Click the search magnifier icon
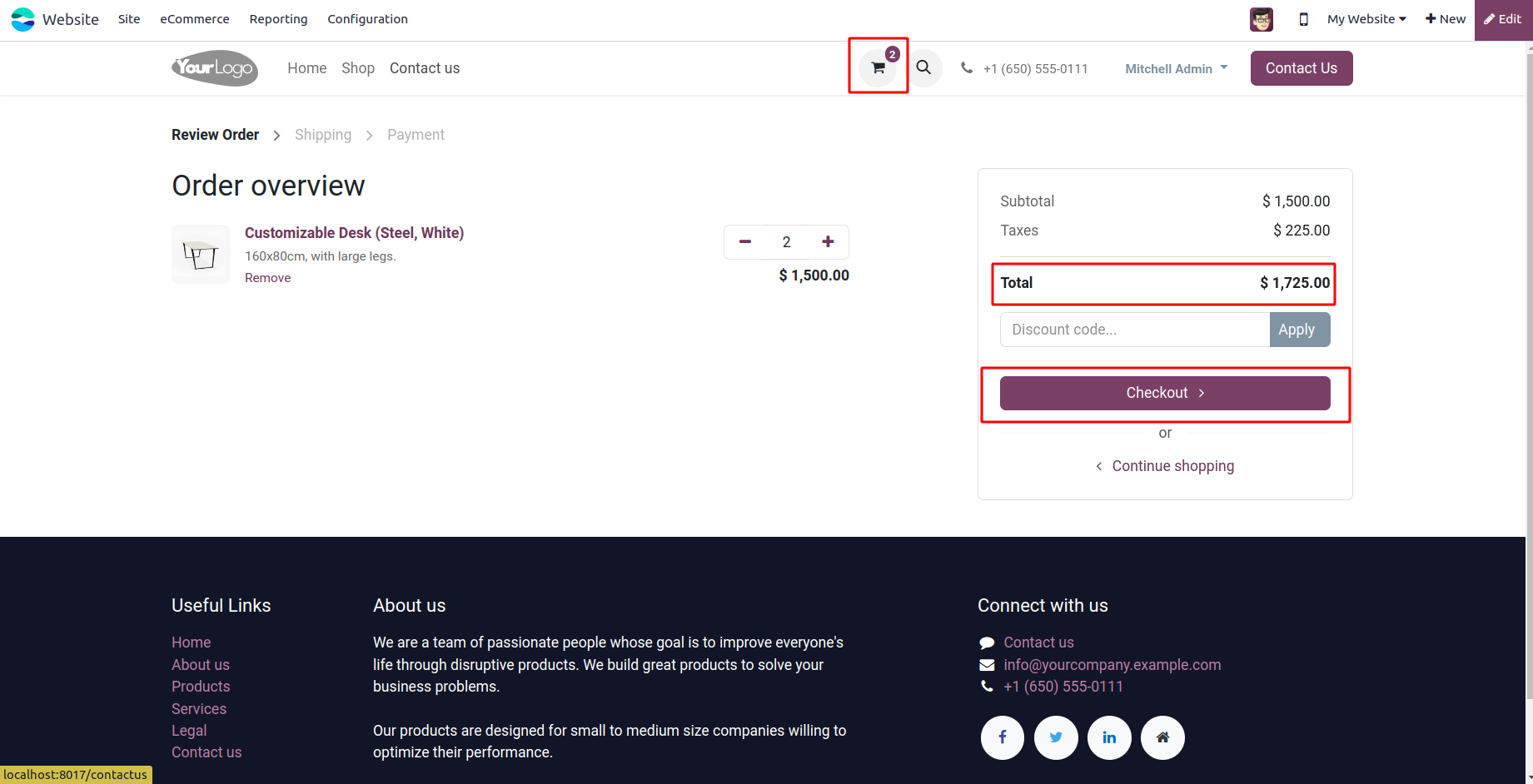 click(x=923, y=67)
